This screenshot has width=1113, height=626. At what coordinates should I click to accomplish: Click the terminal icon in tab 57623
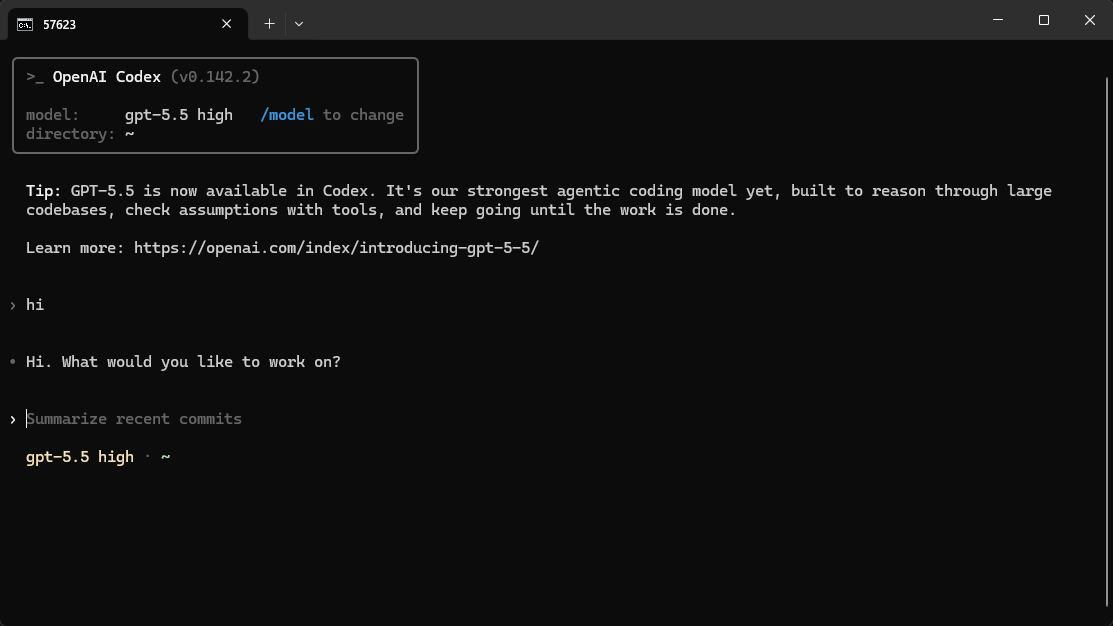(x=25, y=25)
